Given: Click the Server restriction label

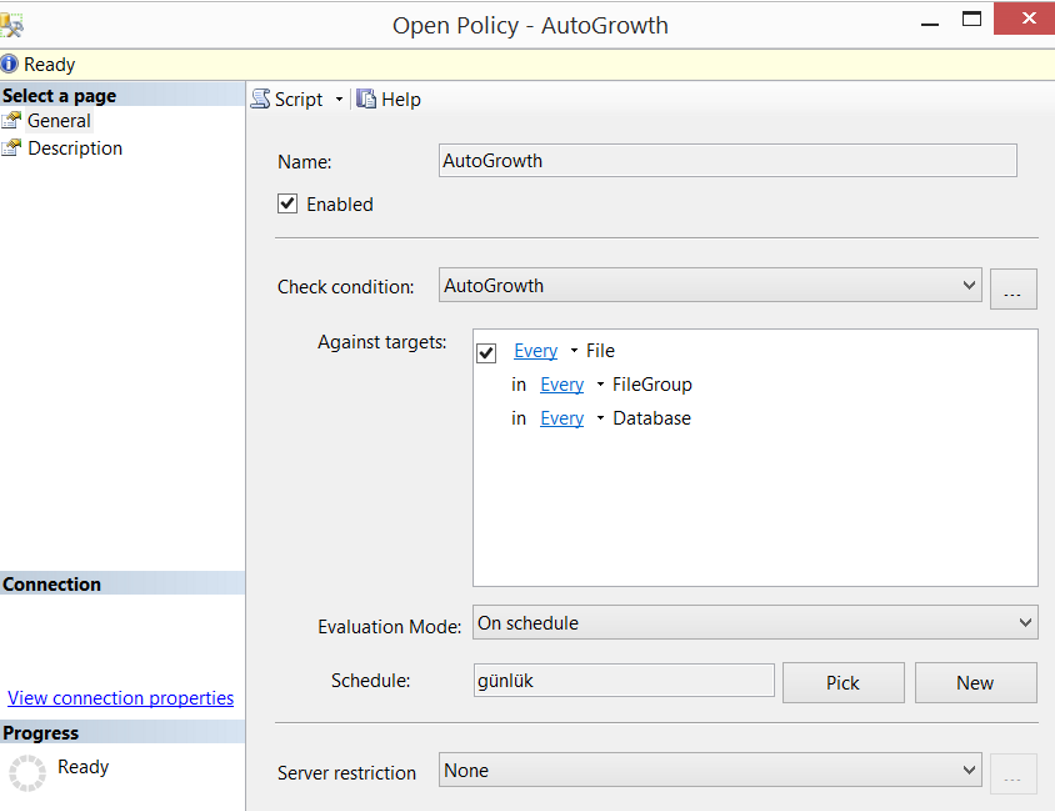Looking at the screenshot, I should pos(347,773).
